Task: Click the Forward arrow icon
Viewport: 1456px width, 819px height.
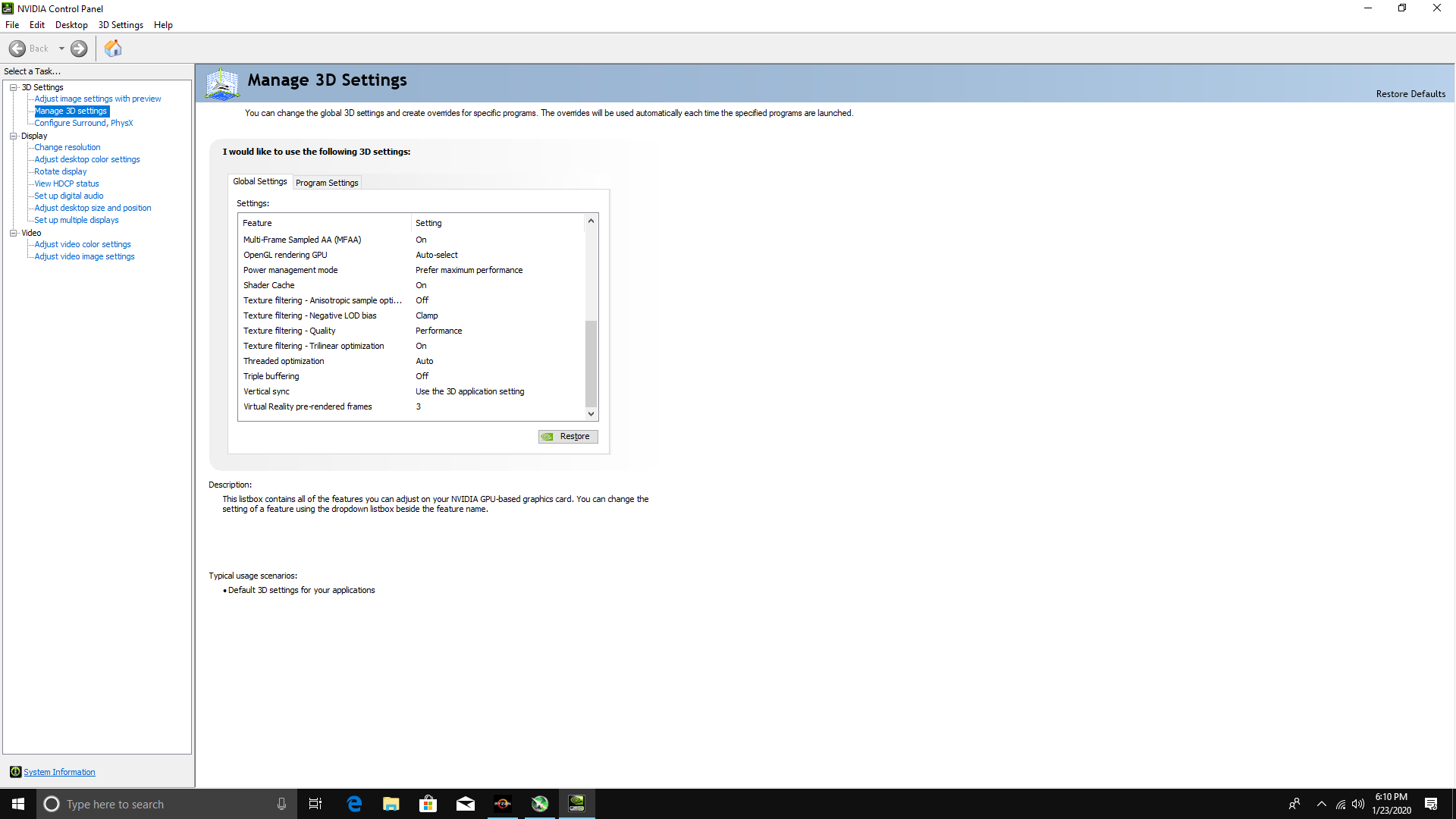Action: pyautogui.click(x=79, y=49)
